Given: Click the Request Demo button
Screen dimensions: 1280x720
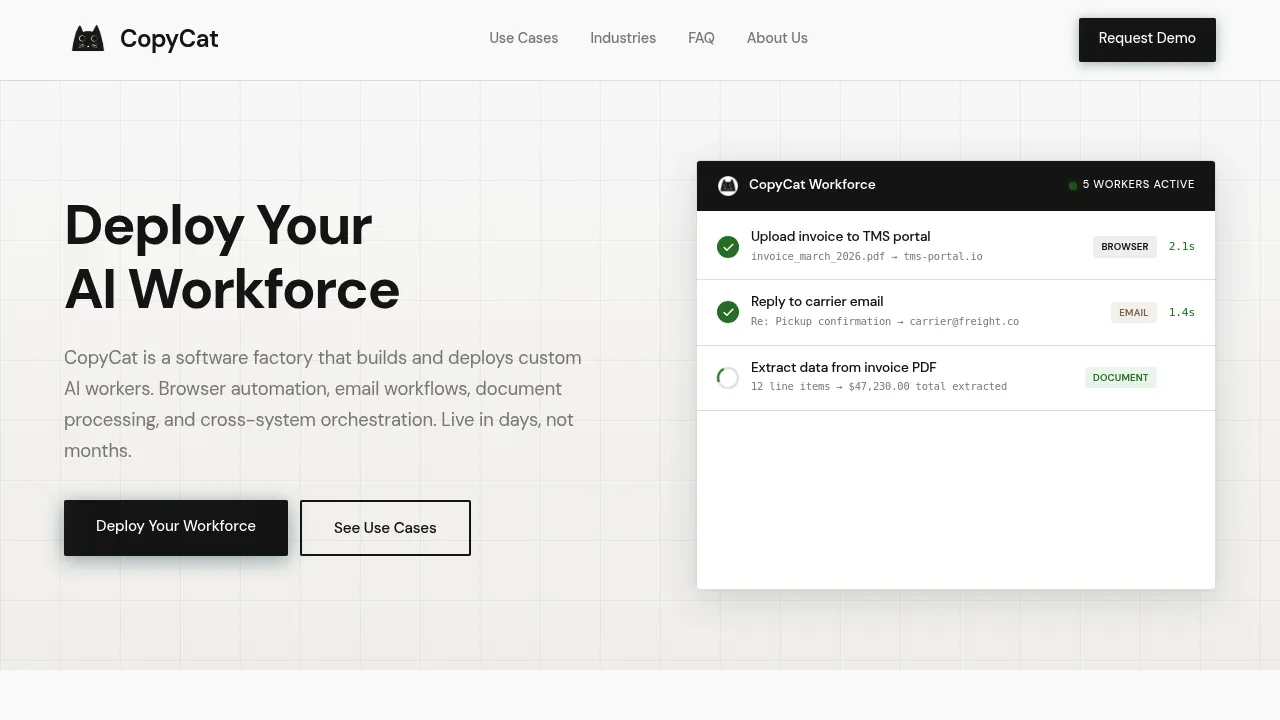Looking at the screenshot, I should tap(1147, 39).
